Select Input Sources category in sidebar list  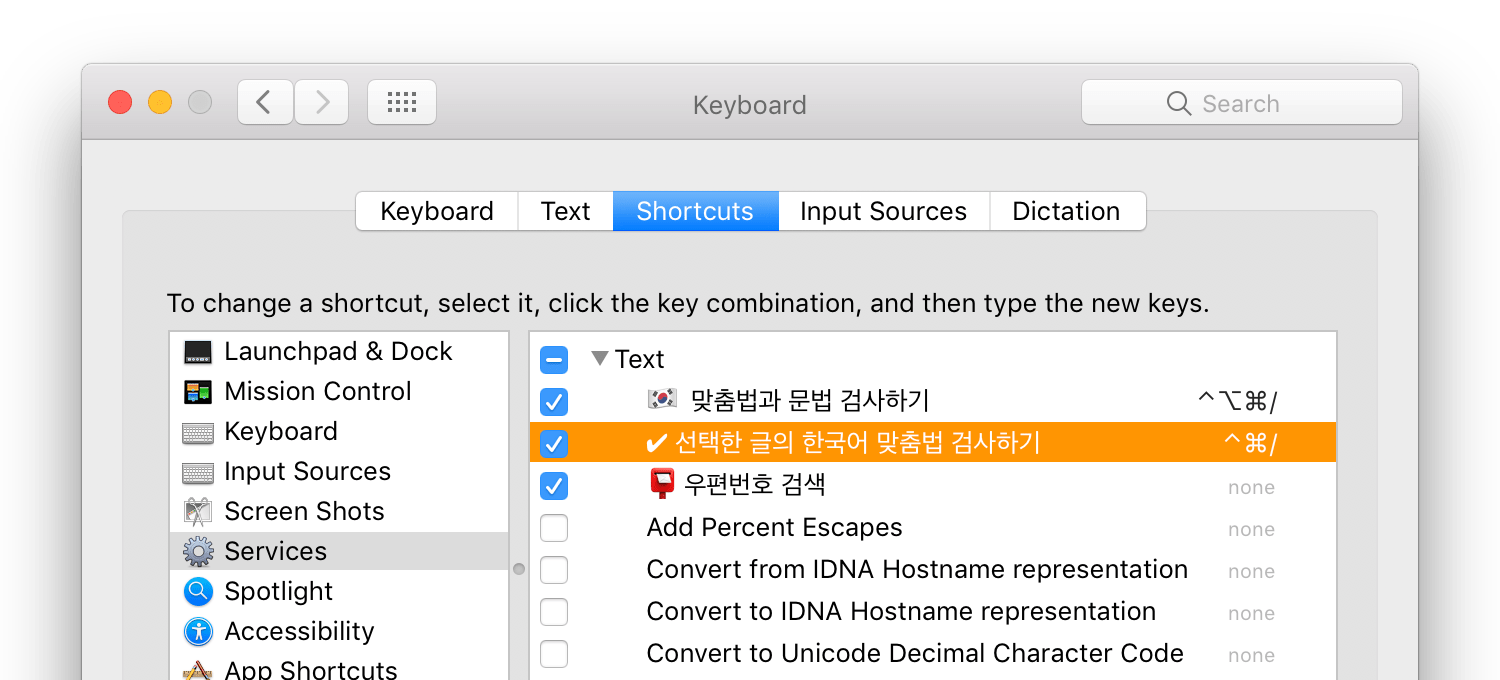point(339,472)
